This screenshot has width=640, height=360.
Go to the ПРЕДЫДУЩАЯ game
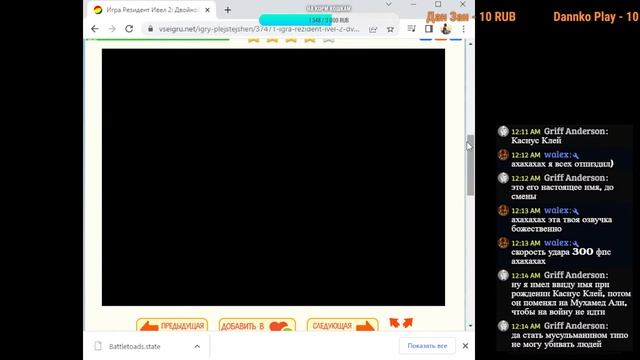click(172, 325)
